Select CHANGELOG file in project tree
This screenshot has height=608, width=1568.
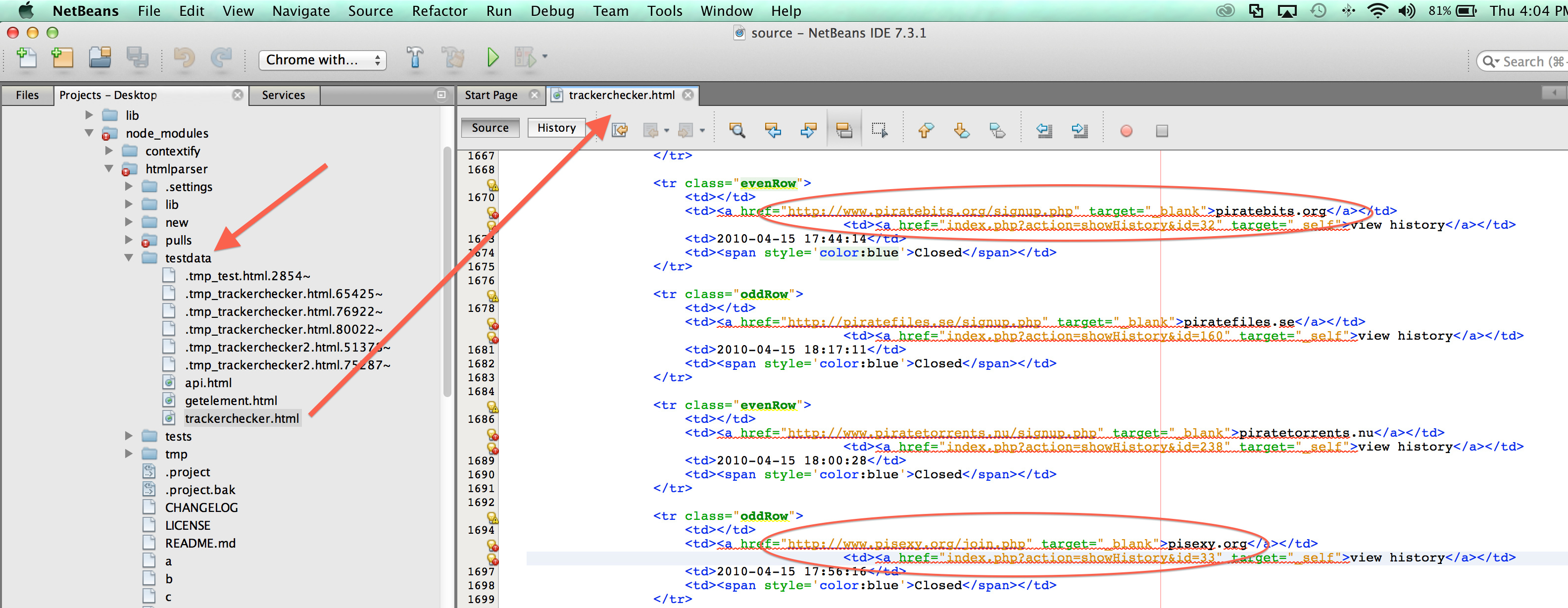coord(201,507)
